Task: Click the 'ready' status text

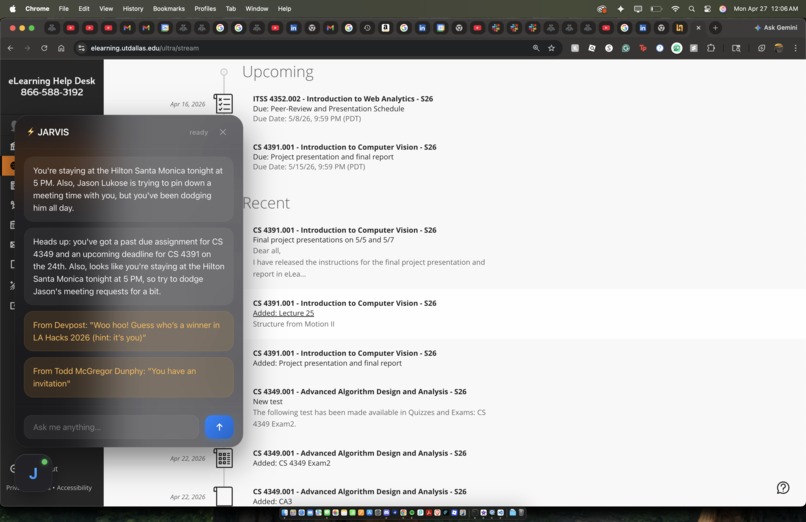Action: pos(198,133)
